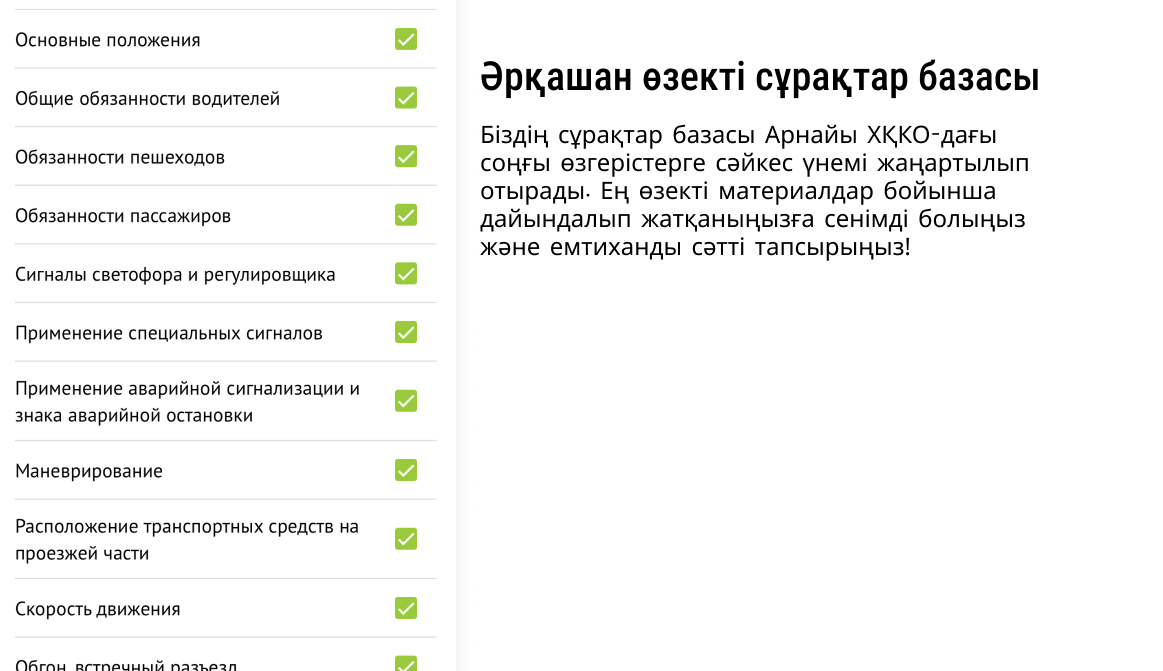Select Расположение транспортных средств topic text
This screenshot has height=671, width=1163.
pyautogui.click(x=187, y=540)
